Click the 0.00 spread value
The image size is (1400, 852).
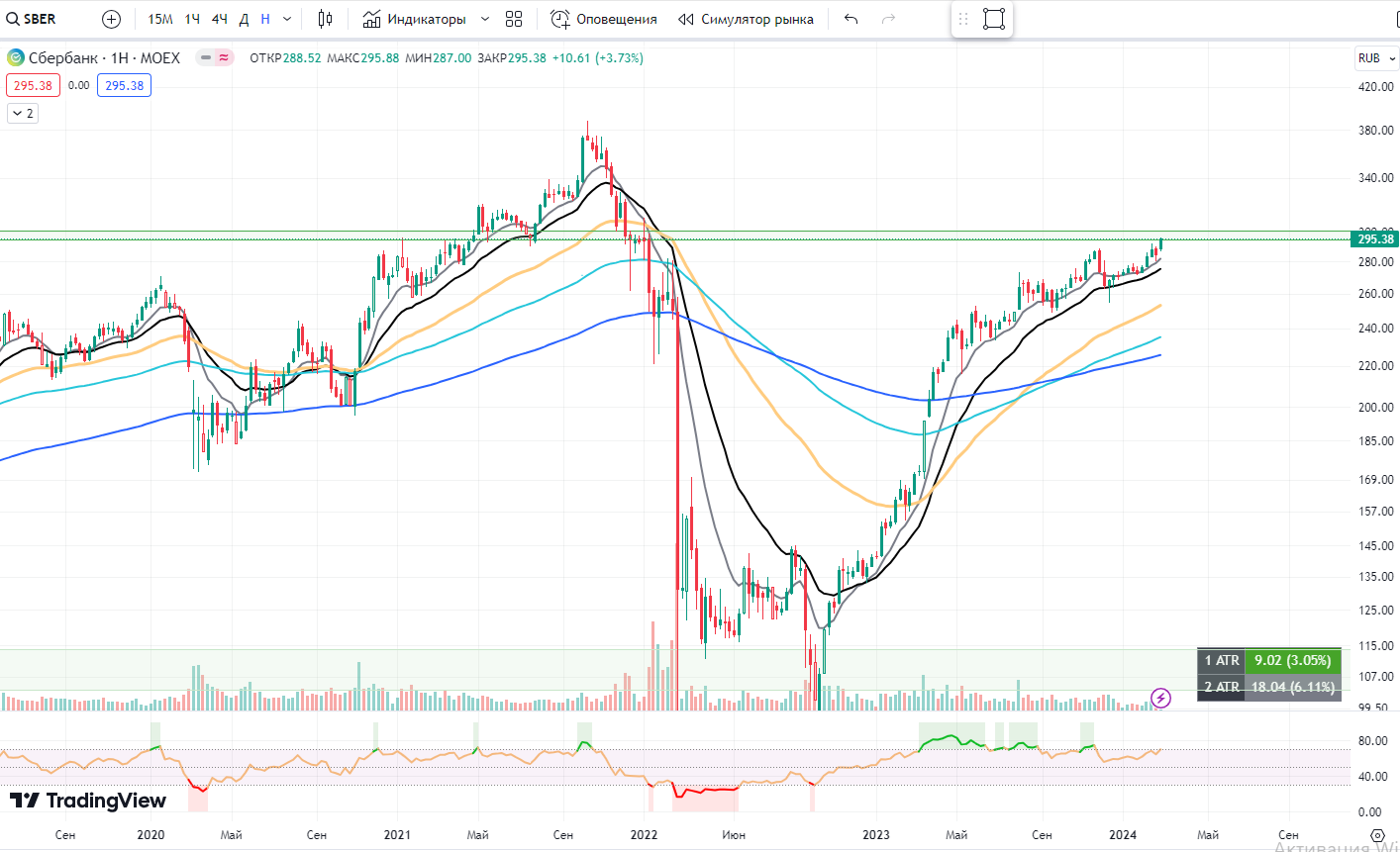click(79, 85)
